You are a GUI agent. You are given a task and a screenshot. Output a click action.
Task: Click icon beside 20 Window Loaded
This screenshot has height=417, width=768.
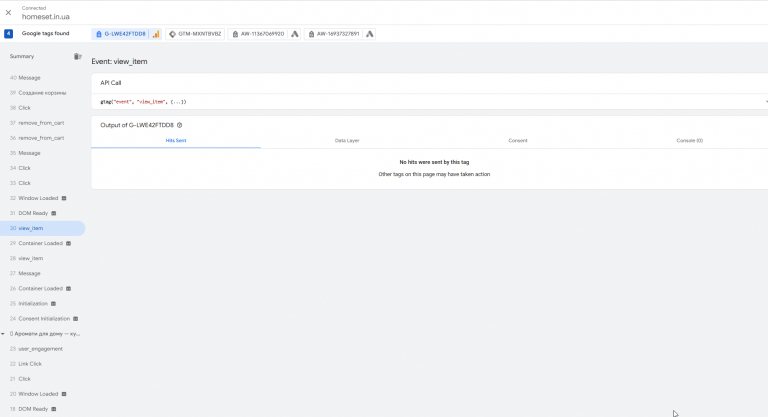click(x=64, y=394)
